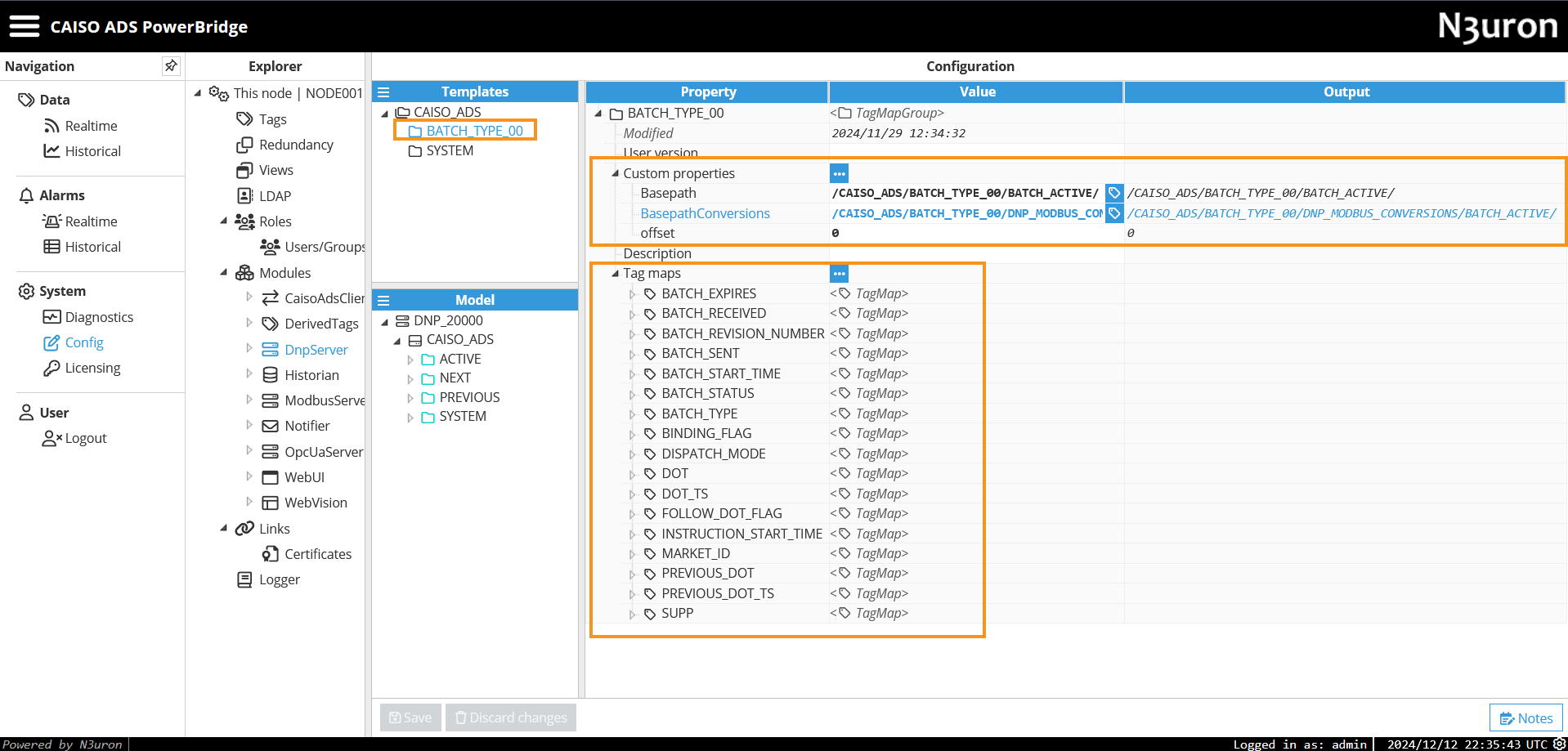Select the Views item in Explorer
The image size is (1568, 751).
tap(276, 170)
